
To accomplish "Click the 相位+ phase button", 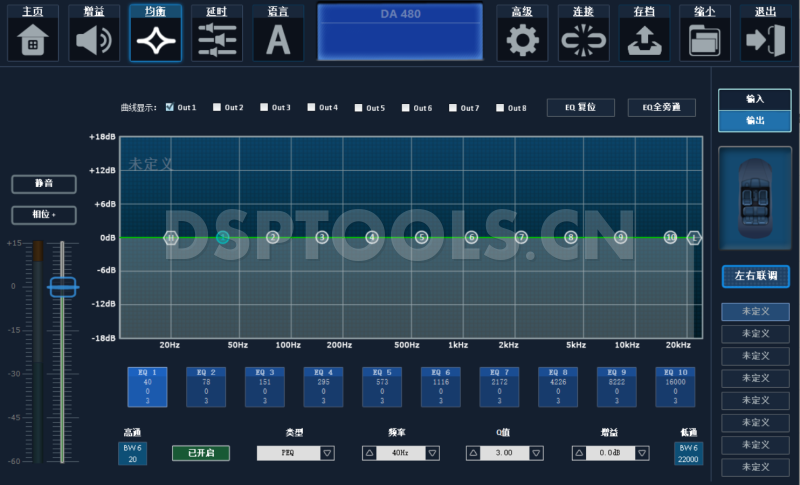I will click(x=44, y=215).
